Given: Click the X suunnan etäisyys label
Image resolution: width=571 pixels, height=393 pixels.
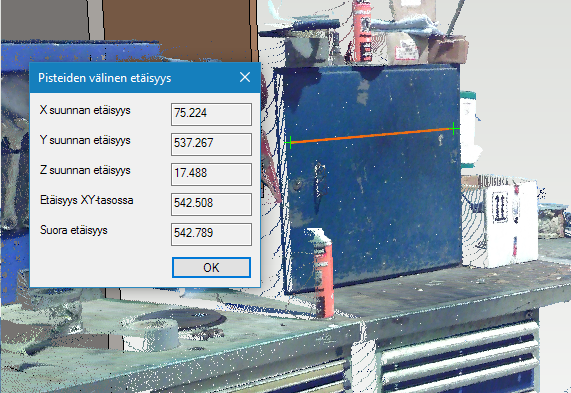Looking at the screenshot, I should (x=85, y=110).
